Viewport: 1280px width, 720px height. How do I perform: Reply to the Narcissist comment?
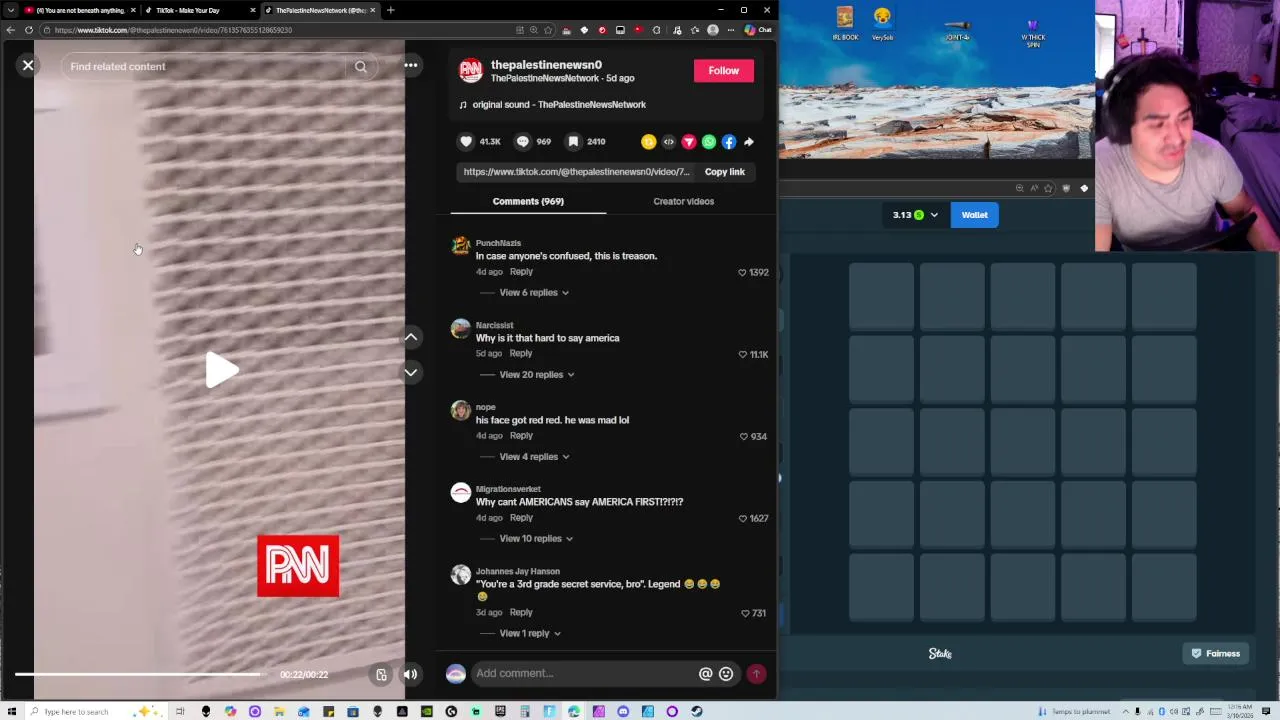tap(521, 354)
